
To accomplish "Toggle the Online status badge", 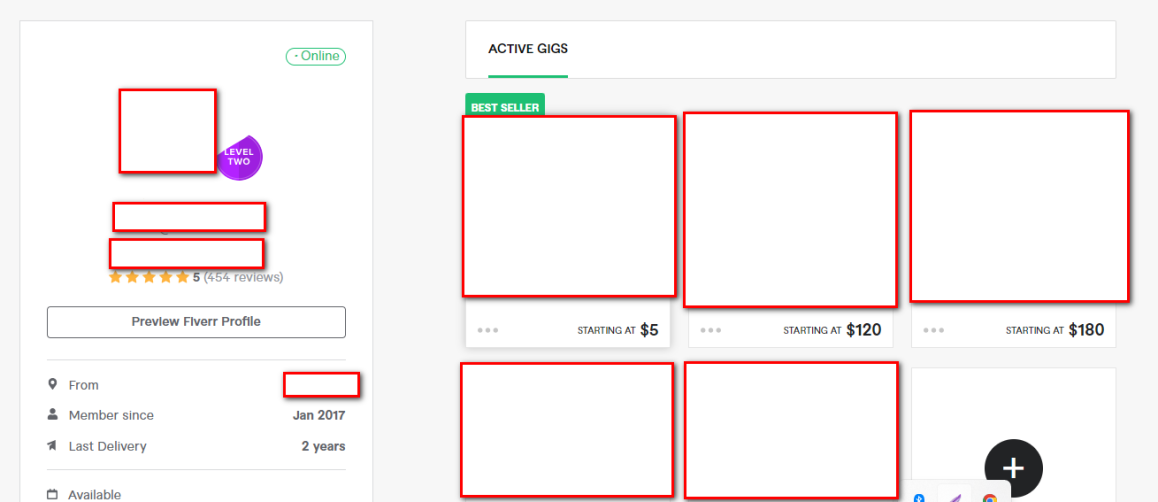I will [x=315, y=56].
